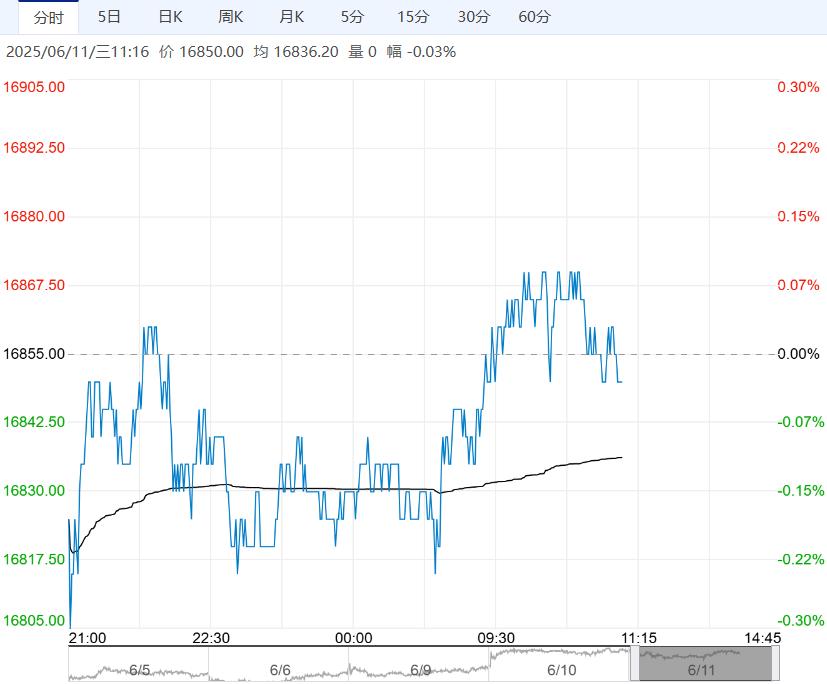Screen dimensions: 827x684
Task: Open the 60分 interval chart
Action: 535,17
